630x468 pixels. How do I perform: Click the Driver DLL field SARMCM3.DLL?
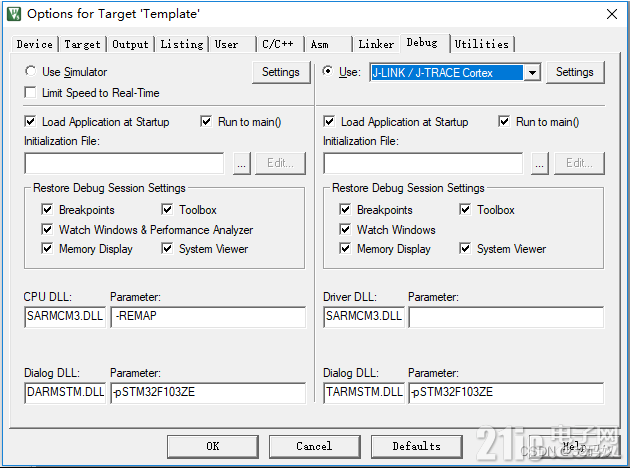coord(364,317)
